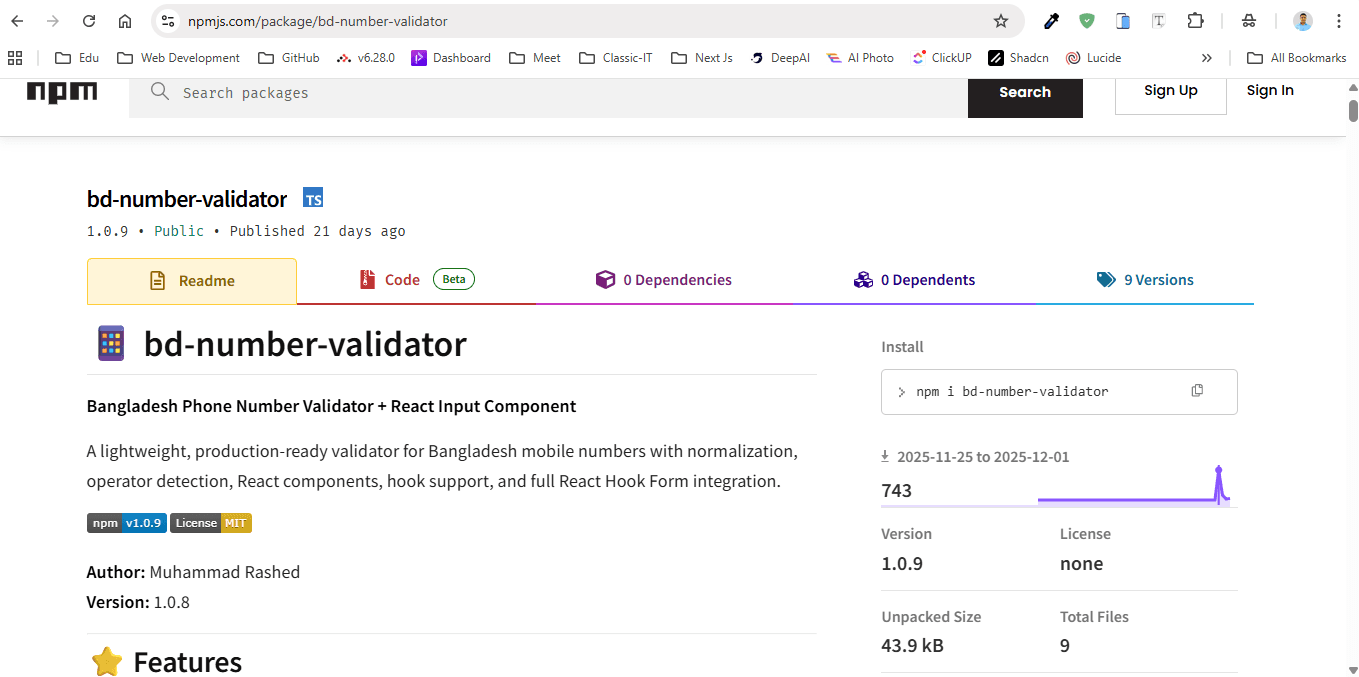Switch to the Code Beta tab
Screen dimensions: 1359x677
click(417, 280)
